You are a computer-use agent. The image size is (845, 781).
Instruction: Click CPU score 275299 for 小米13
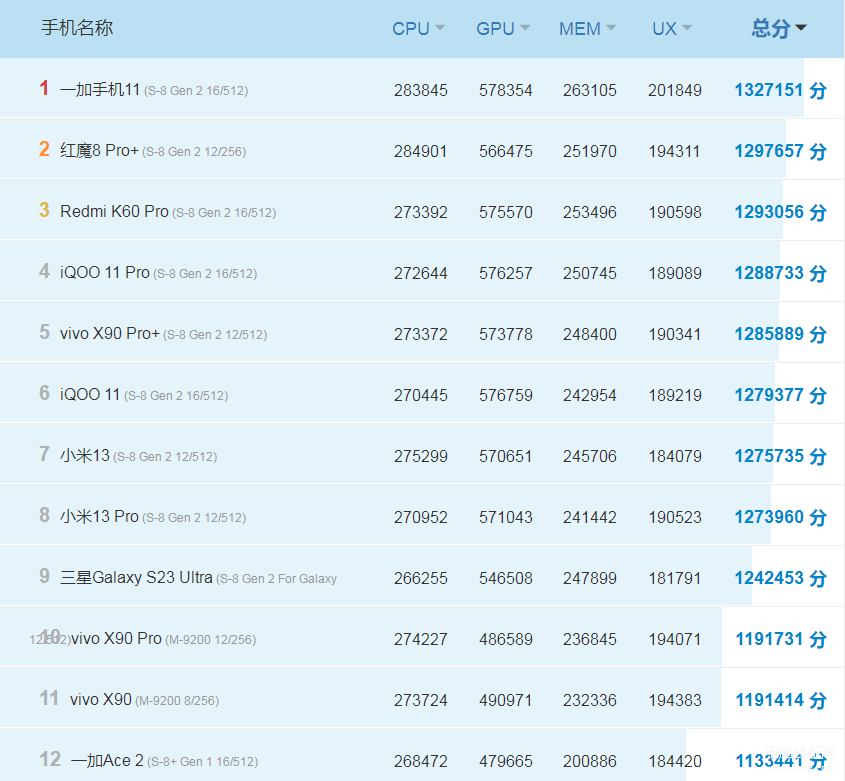click(420, 456)
